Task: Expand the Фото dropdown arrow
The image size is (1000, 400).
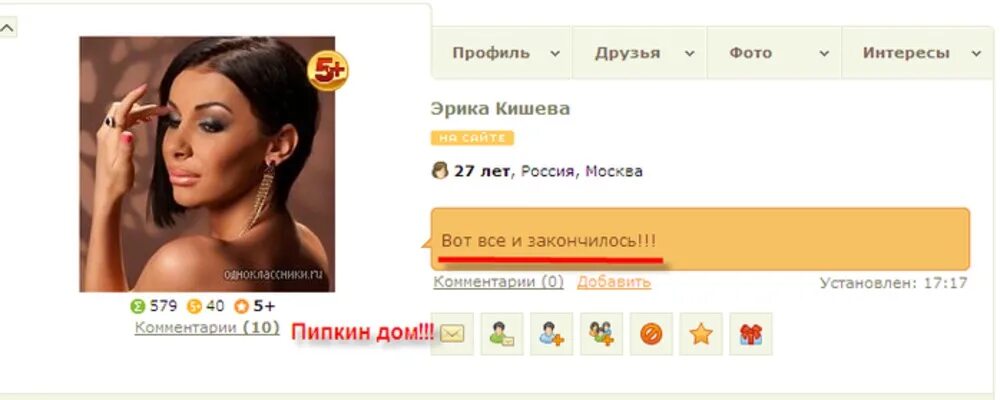Action: click(824, 54)
